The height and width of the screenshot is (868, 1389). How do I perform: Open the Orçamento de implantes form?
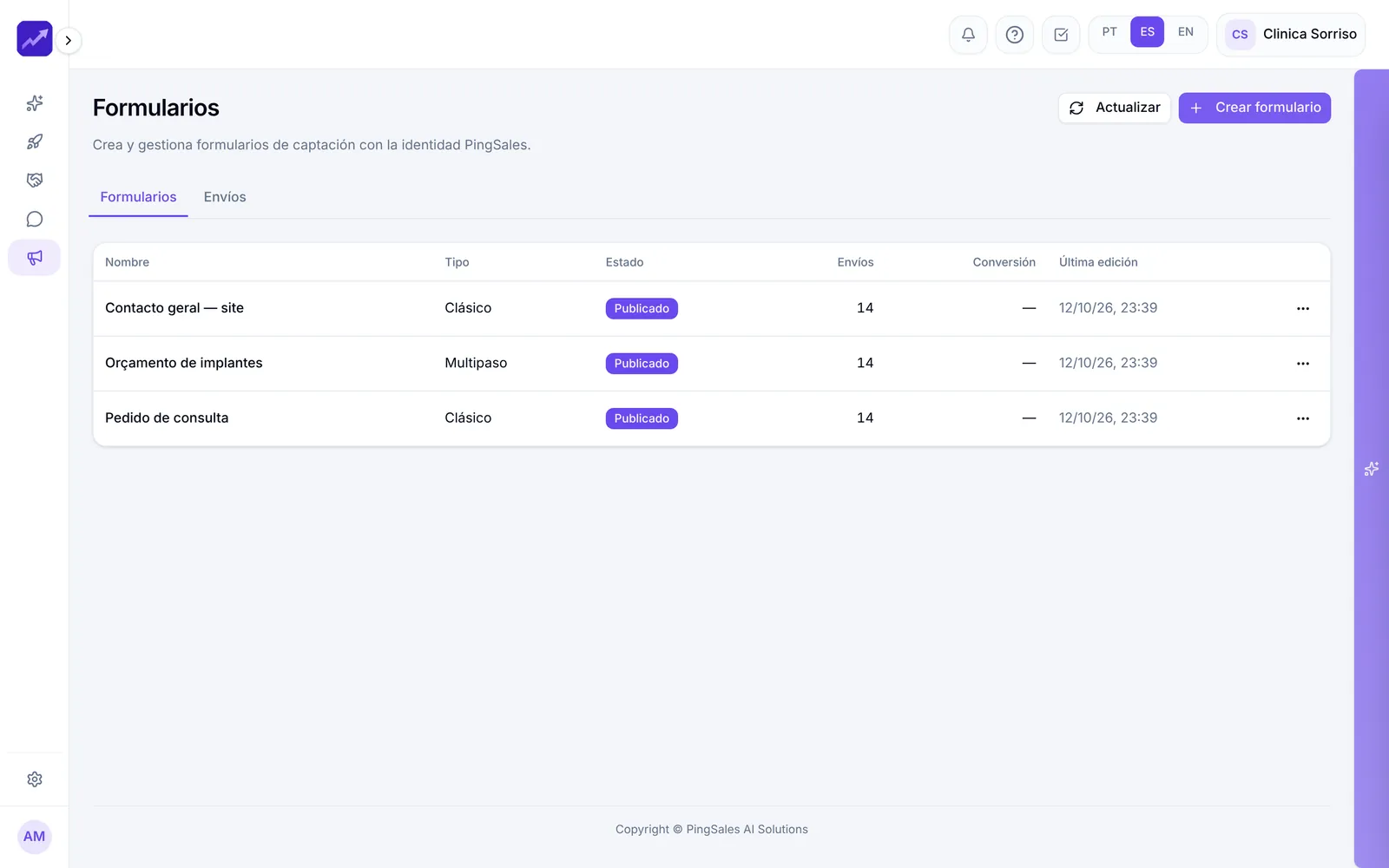coord(184,363)
